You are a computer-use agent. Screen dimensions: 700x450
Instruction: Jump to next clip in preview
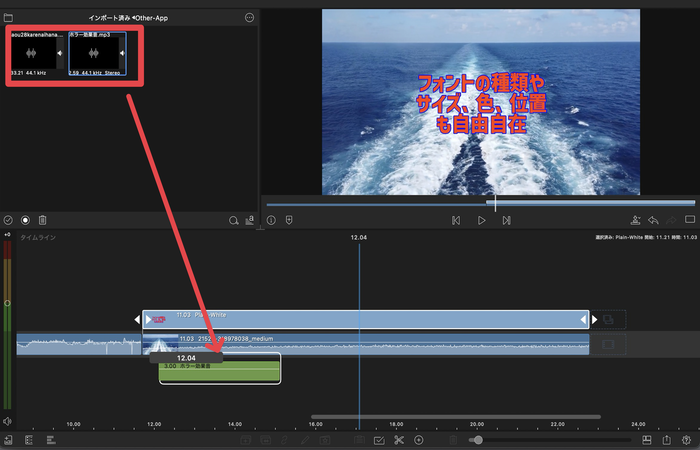507,220
